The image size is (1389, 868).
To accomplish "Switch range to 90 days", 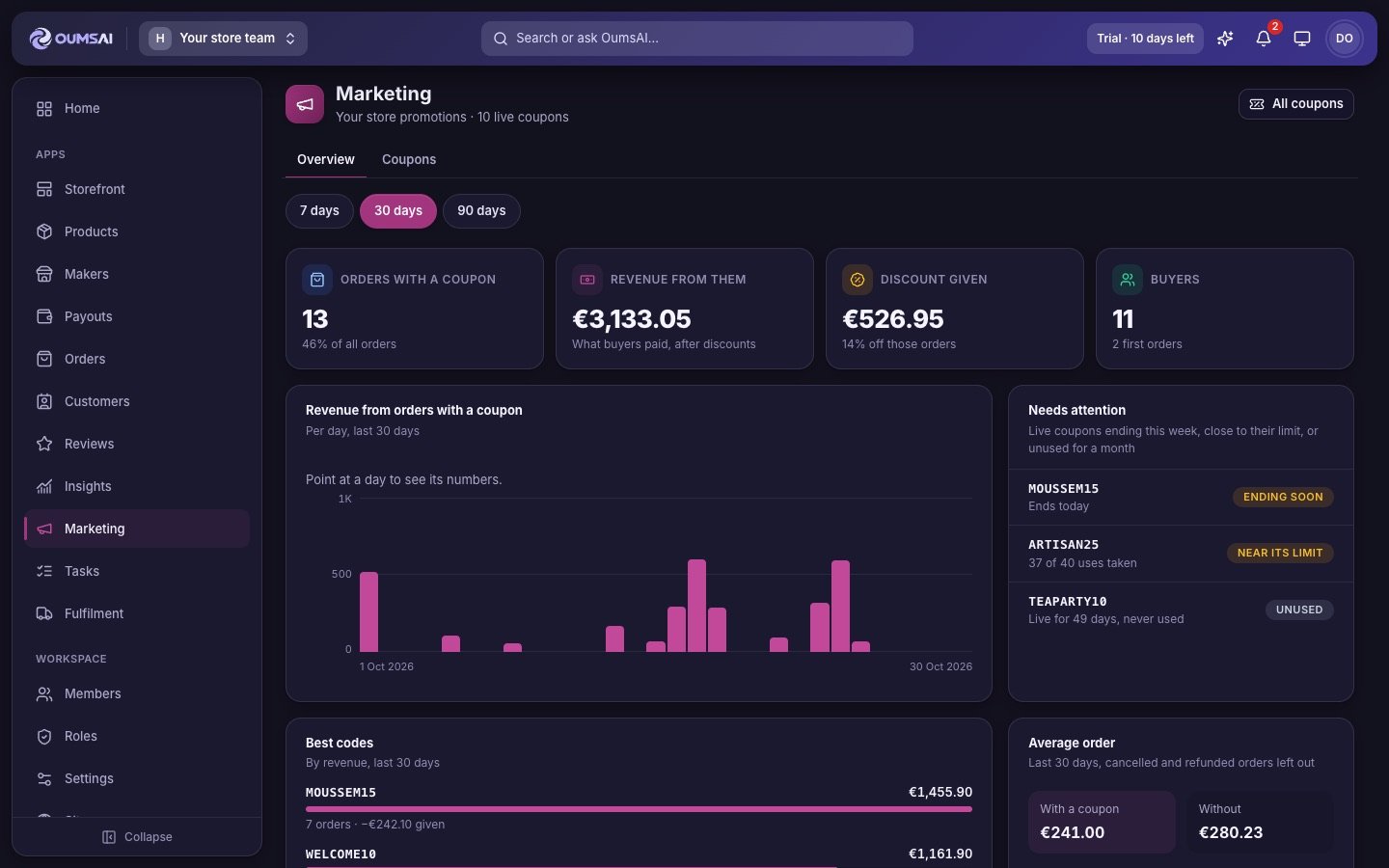I will tap(481, 211).
